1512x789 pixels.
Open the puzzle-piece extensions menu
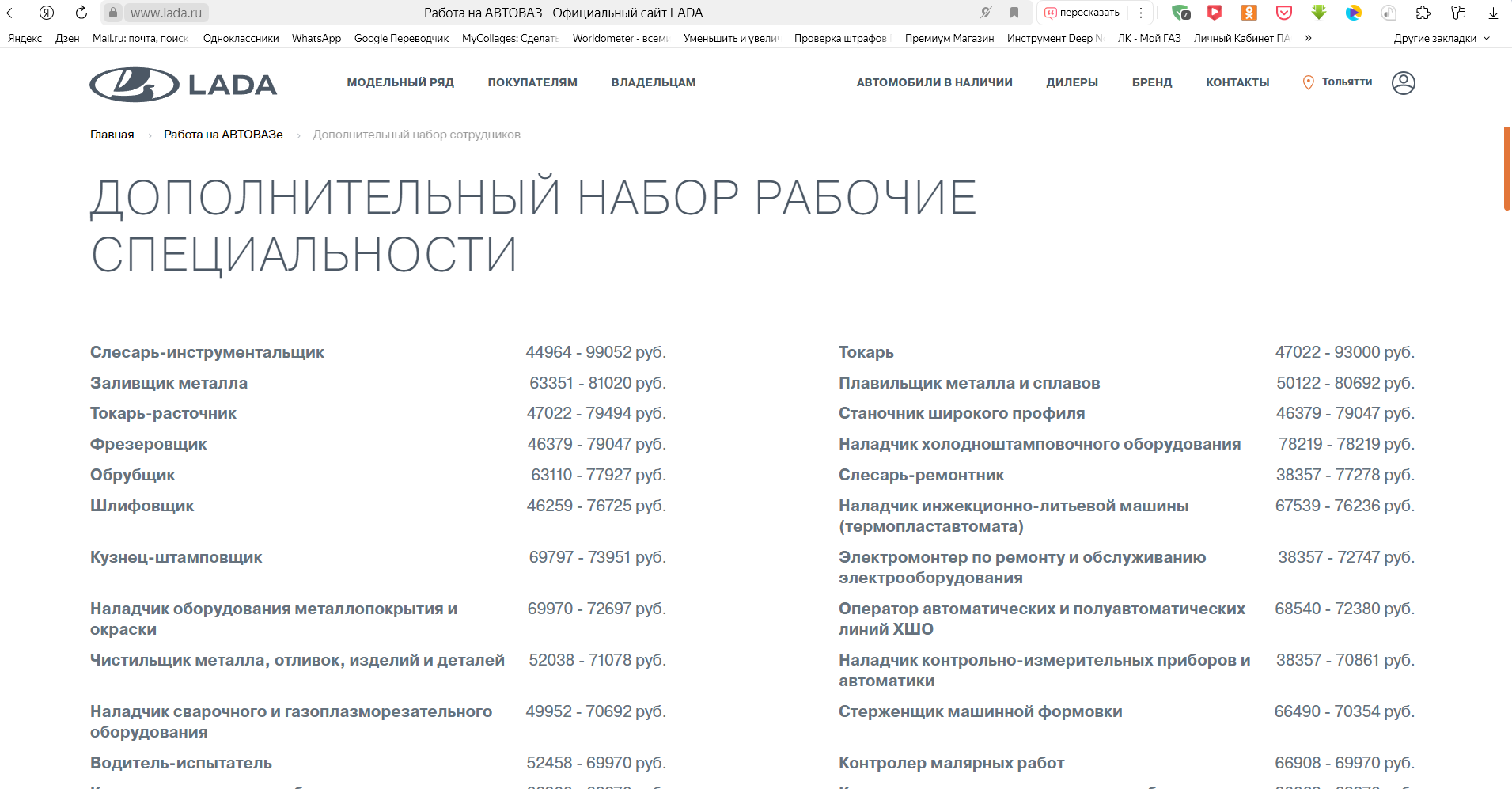click(x=1423, y=13)
